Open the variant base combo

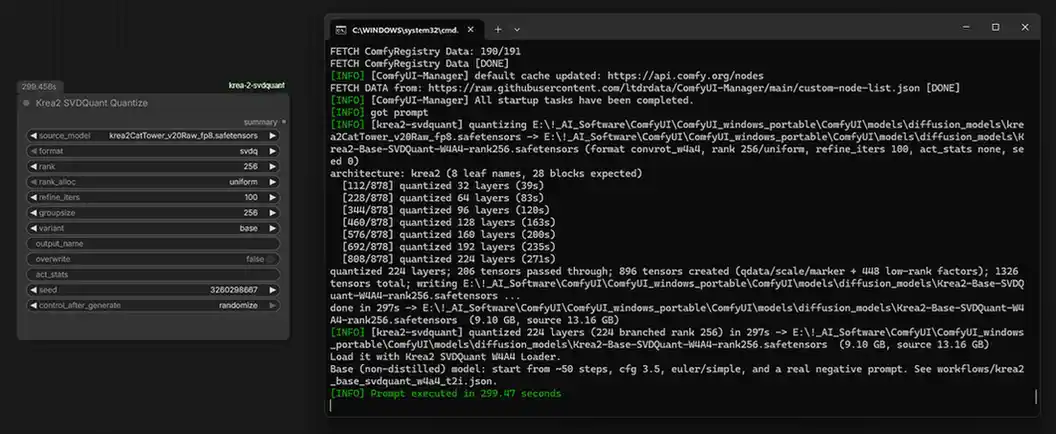(153, 228)
